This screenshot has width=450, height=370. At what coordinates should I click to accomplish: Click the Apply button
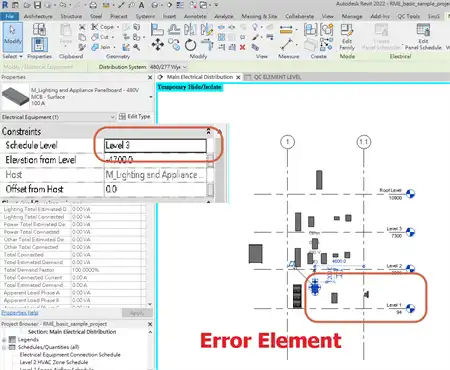point(137,313)
